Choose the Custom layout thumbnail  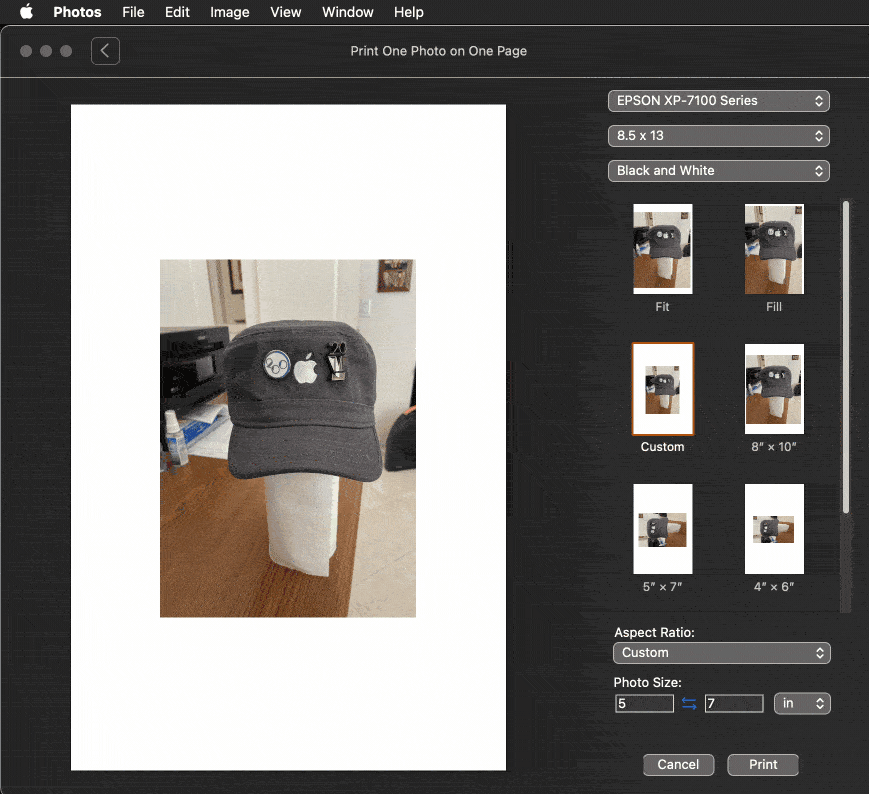point(662,389)
